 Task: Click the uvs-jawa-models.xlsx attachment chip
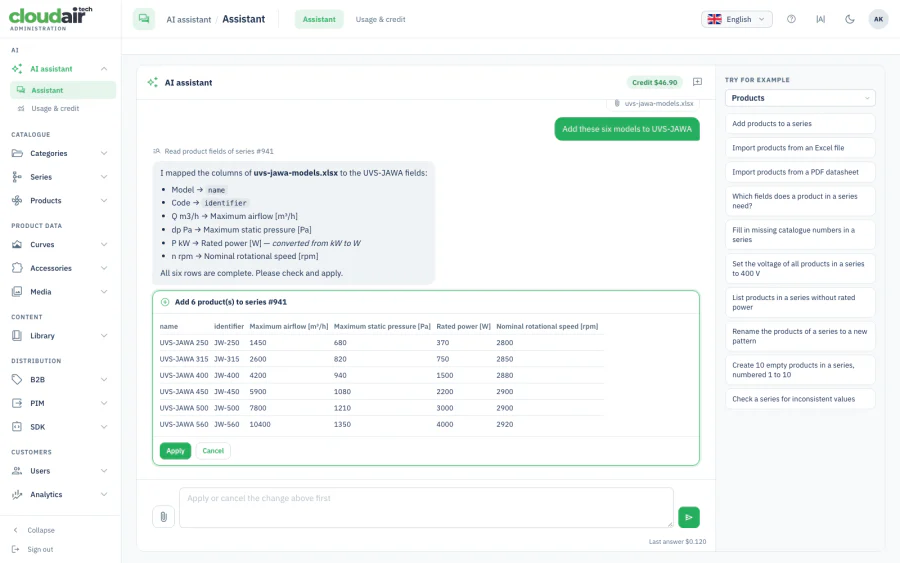pyautogui.click(x=653, y=103)
